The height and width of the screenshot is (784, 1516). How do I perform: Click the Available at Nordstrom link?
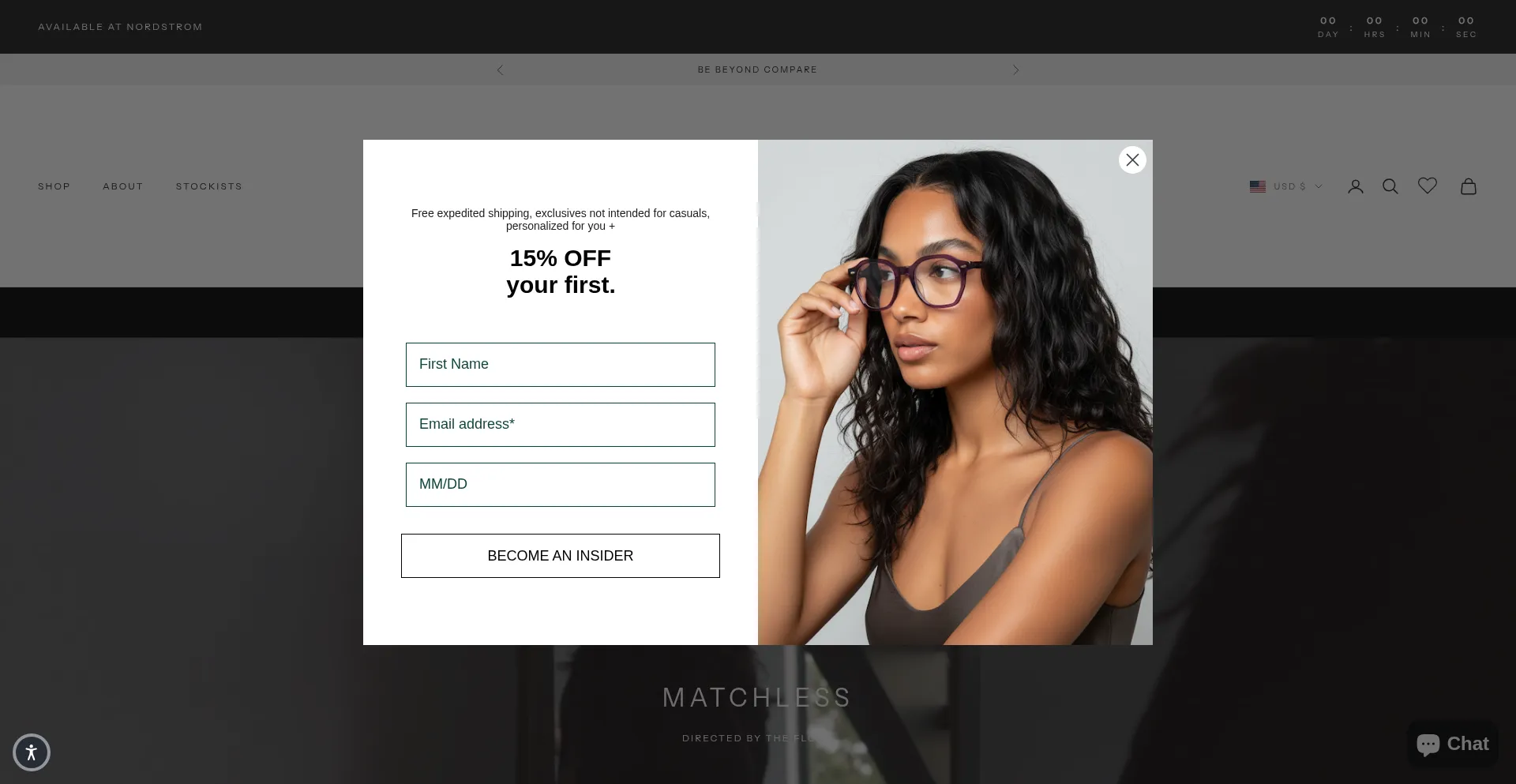120,27
